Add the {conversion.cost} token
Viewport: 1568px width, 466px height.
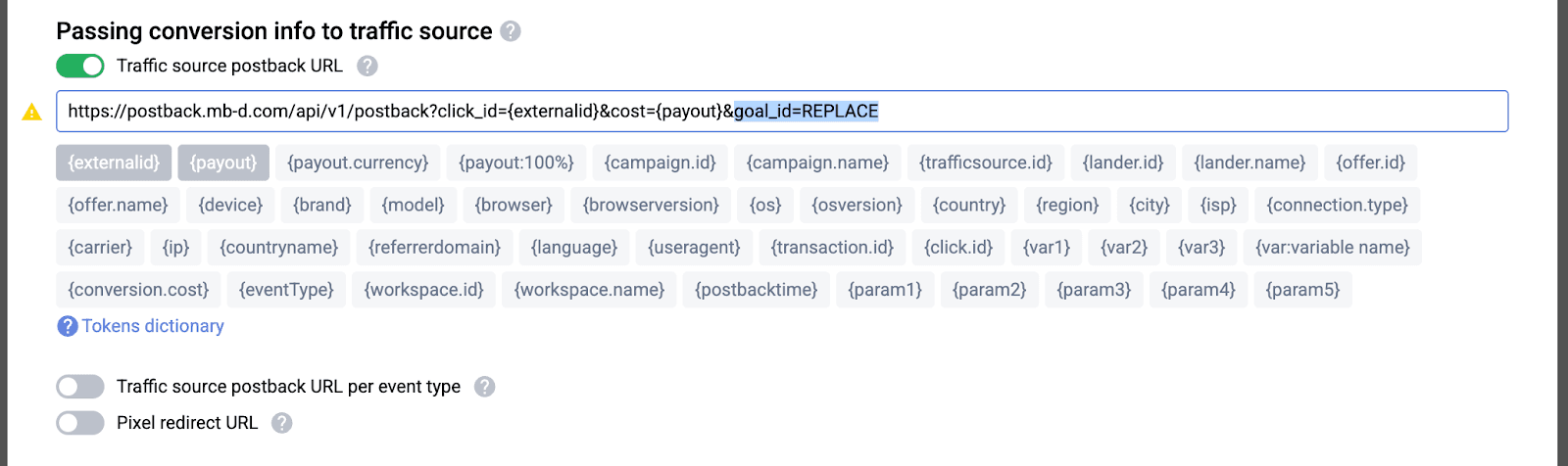coord(138,290)
